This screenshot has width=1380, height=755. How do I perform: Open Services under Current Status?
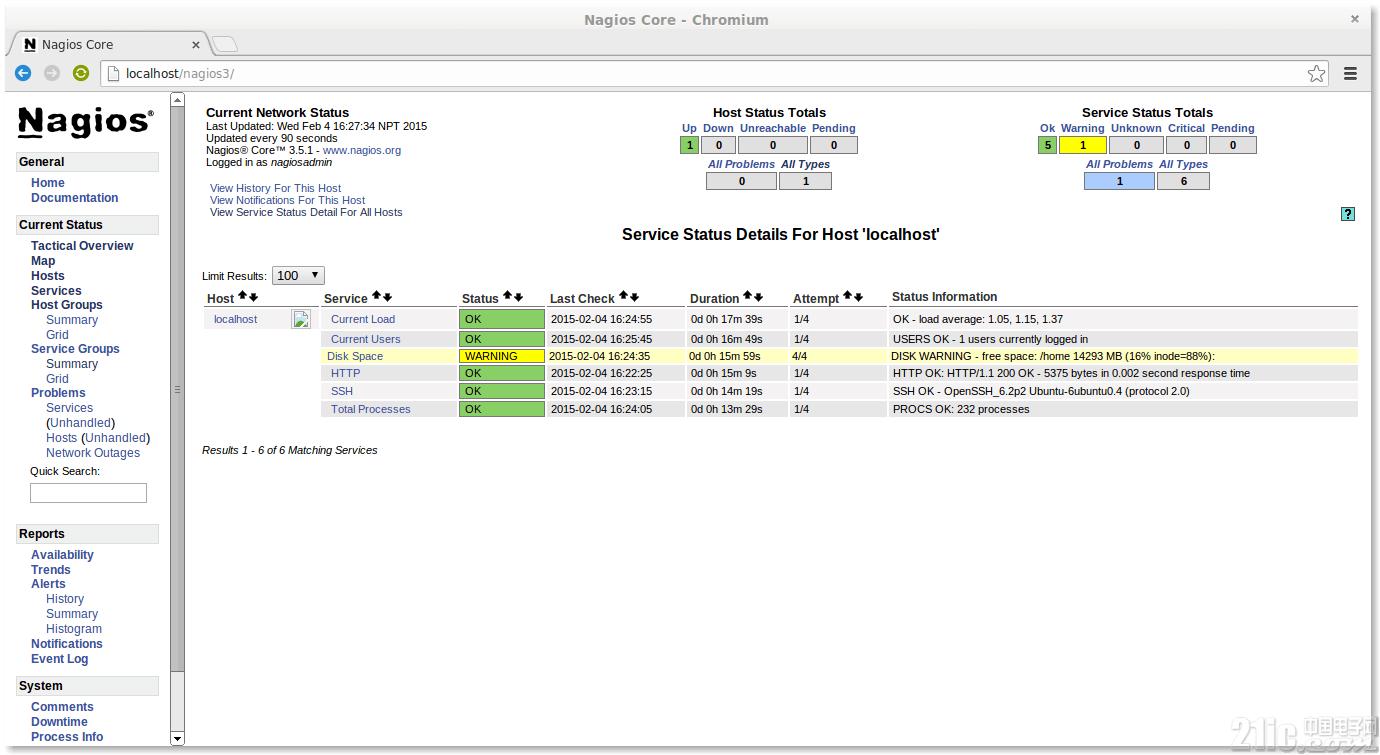56,291
